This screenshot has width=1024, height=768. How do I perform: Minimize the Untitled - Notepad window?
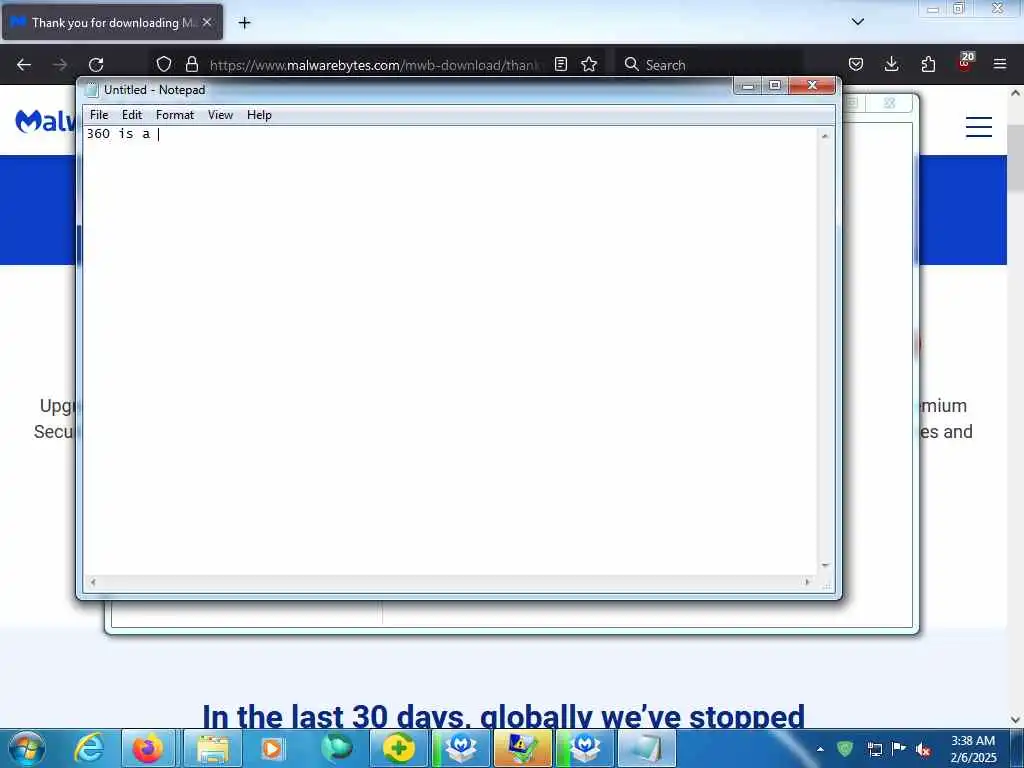coord(748,86)
